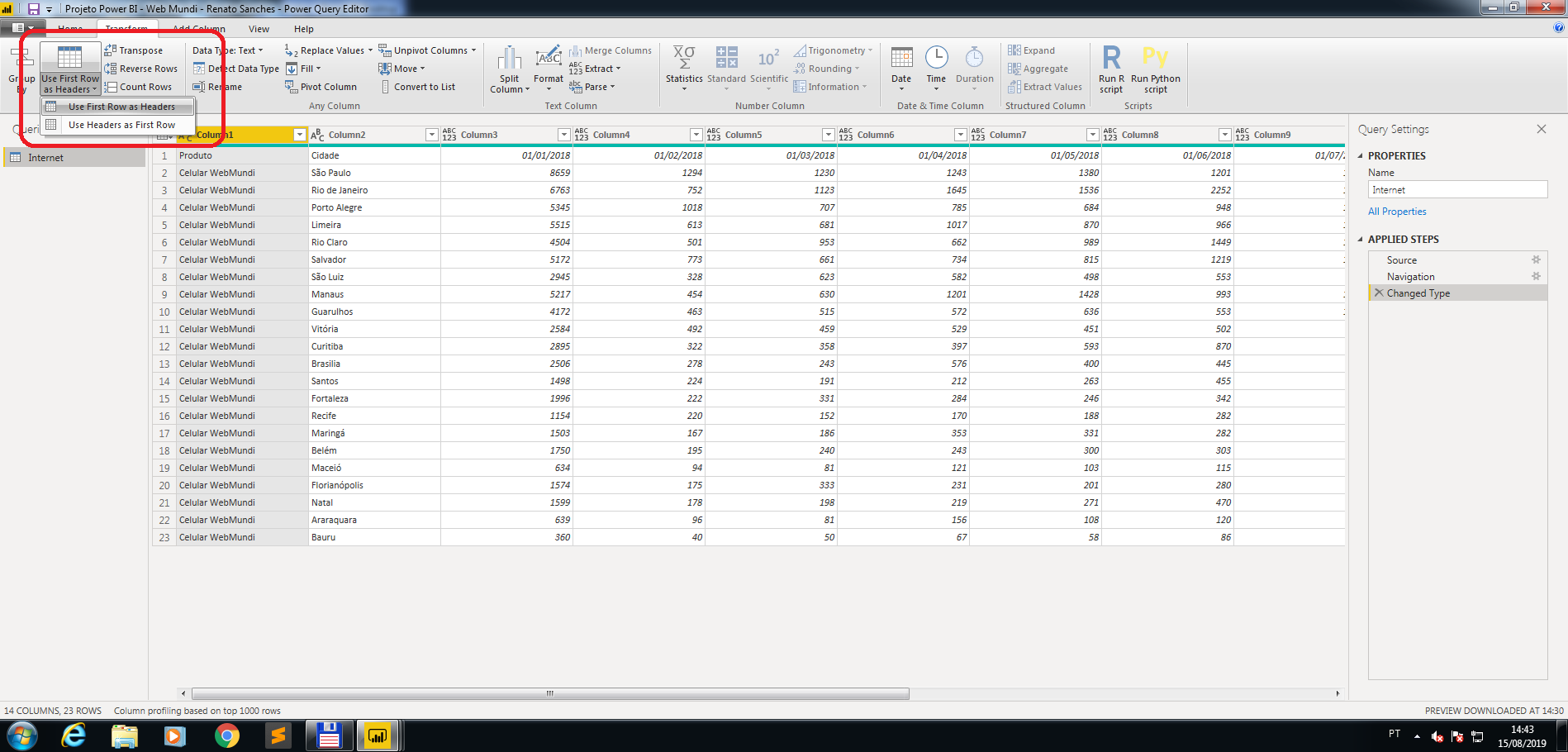The image size is (1568, 752).
Task: Click the query Name input field
Action: coord(1457,189)
